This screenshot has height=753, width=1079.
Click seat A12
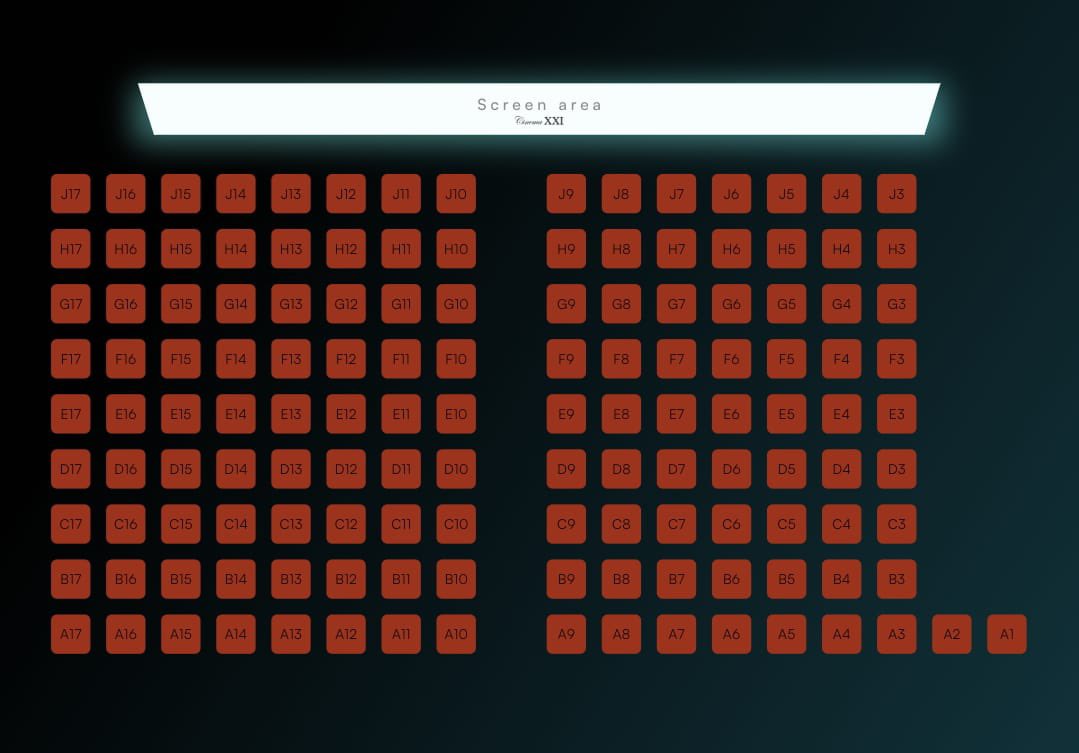(346, 634)
